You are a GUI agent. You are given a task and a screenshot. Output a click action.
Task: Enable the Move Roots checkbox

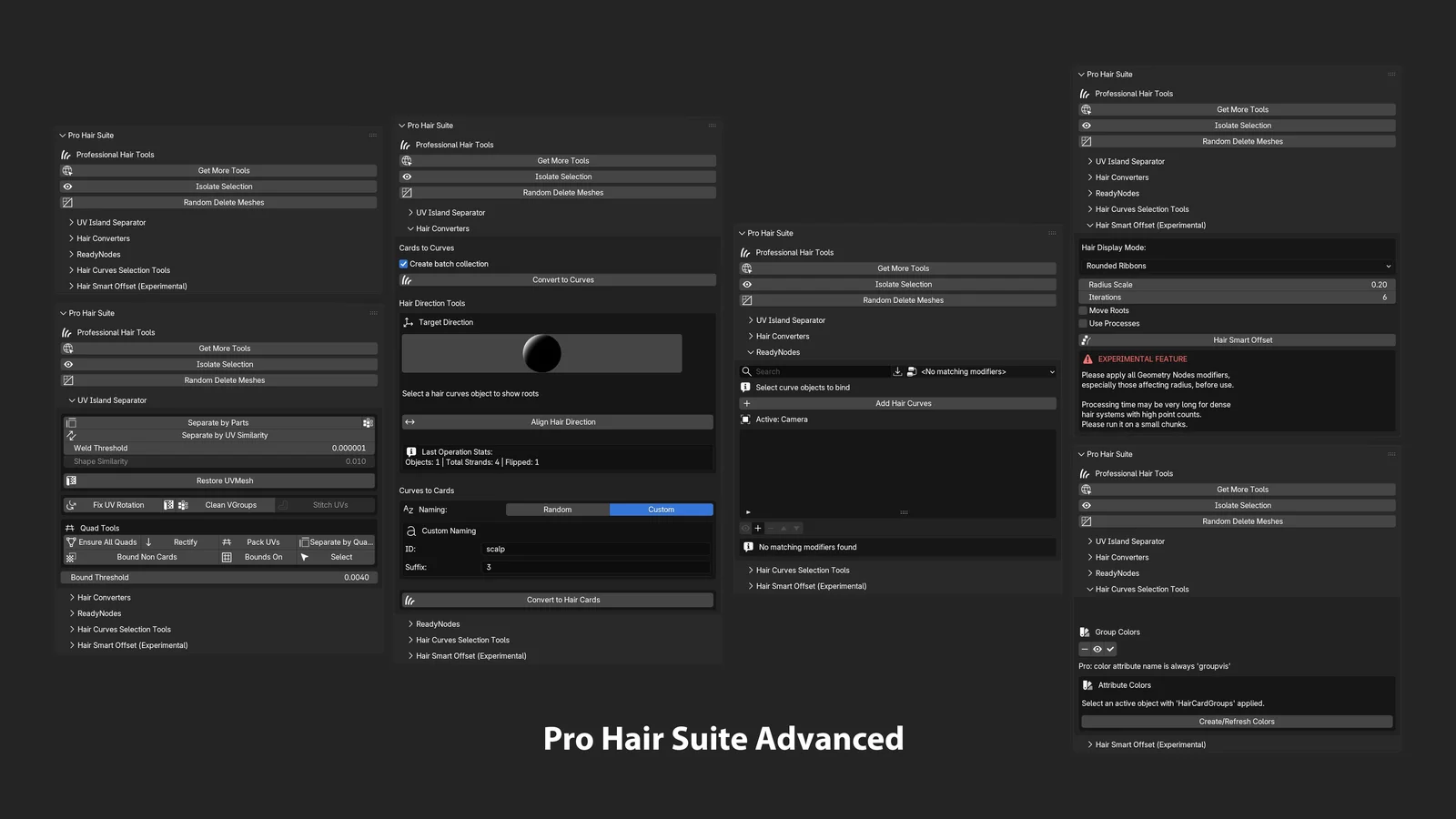(x=1084, y=310)
